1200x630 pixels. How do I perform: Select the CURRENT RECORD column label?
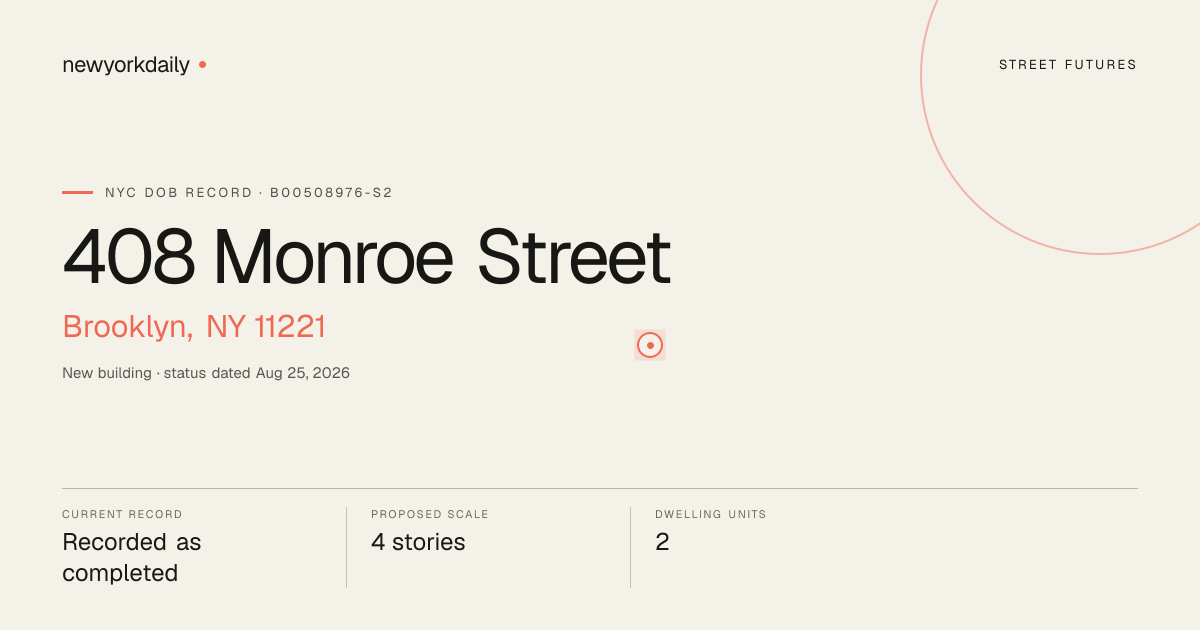pyautogui.click(x=122, y=514)
